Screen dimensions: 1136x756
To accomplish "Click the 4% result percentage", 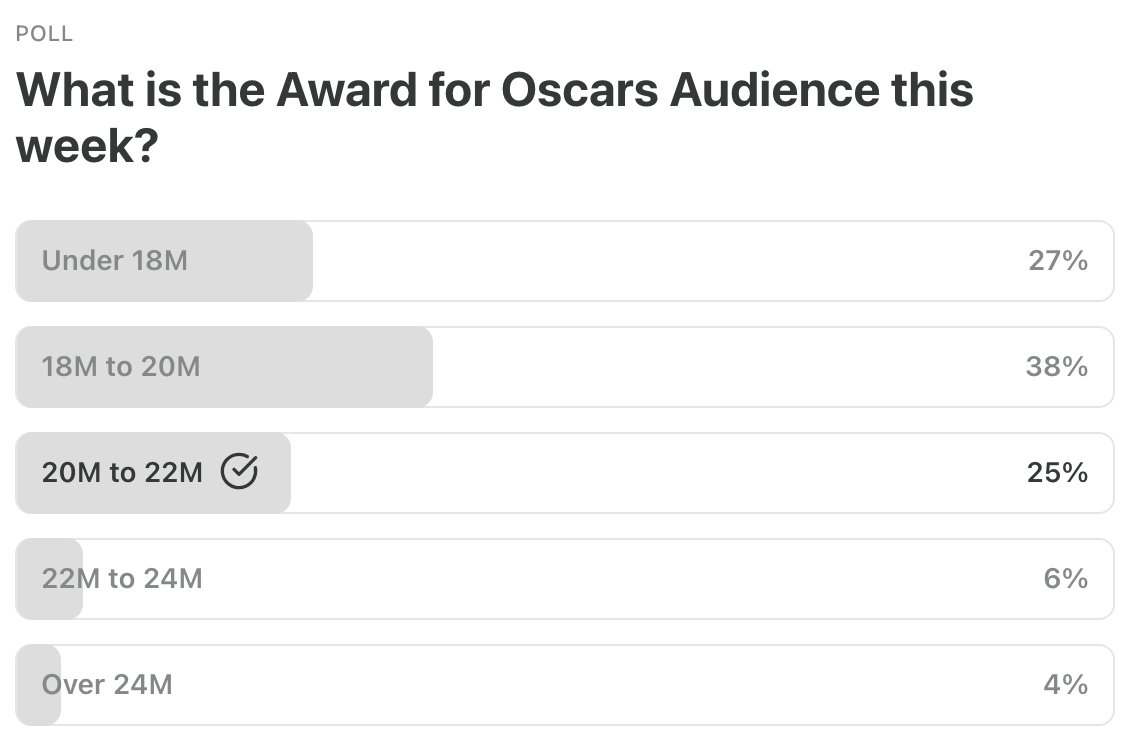I will point(1065,685).
